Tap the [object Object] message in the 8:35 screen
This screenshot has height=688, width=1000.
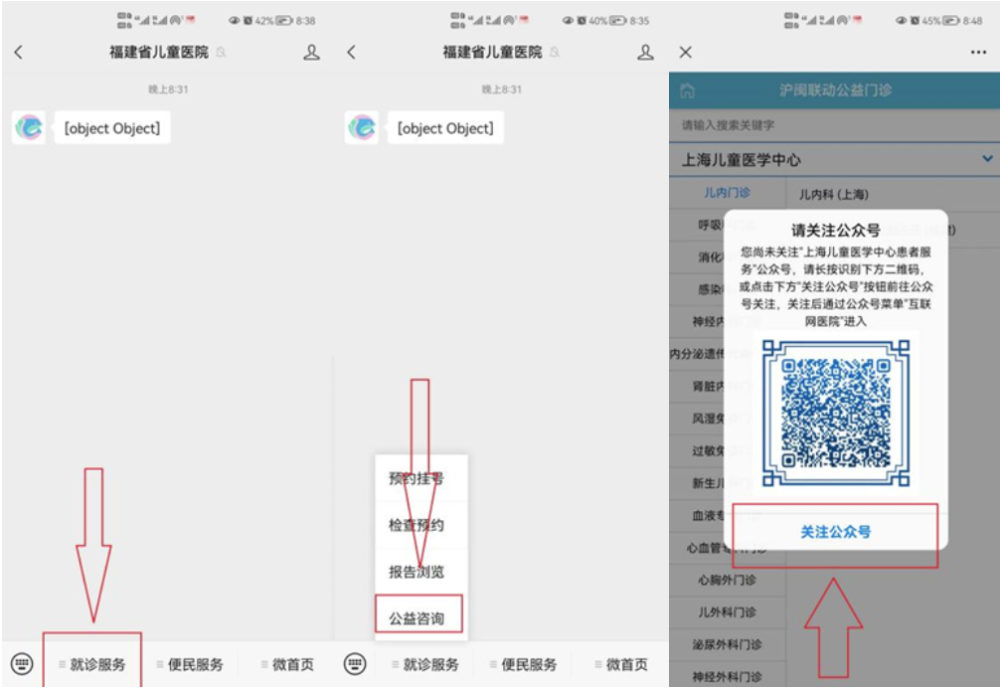445,128
